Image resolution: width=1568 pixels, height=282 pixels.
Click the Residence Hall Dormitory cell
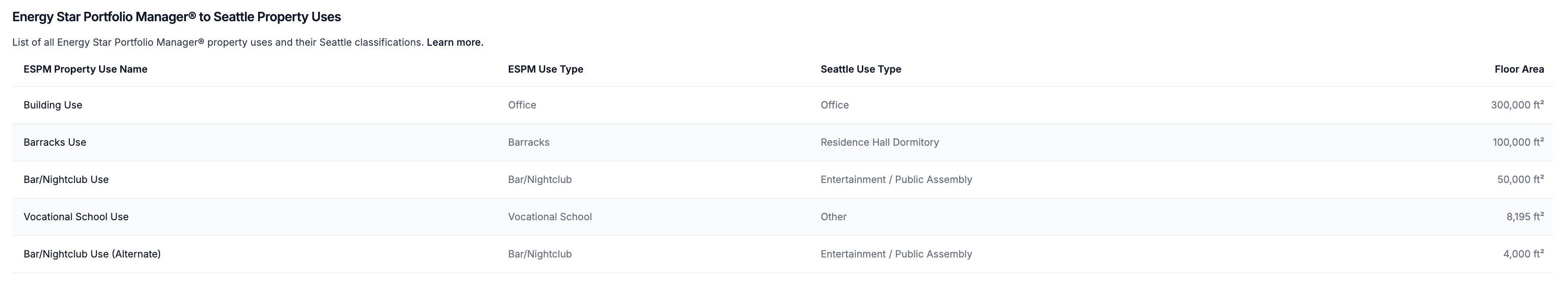(x=879, y=142)
